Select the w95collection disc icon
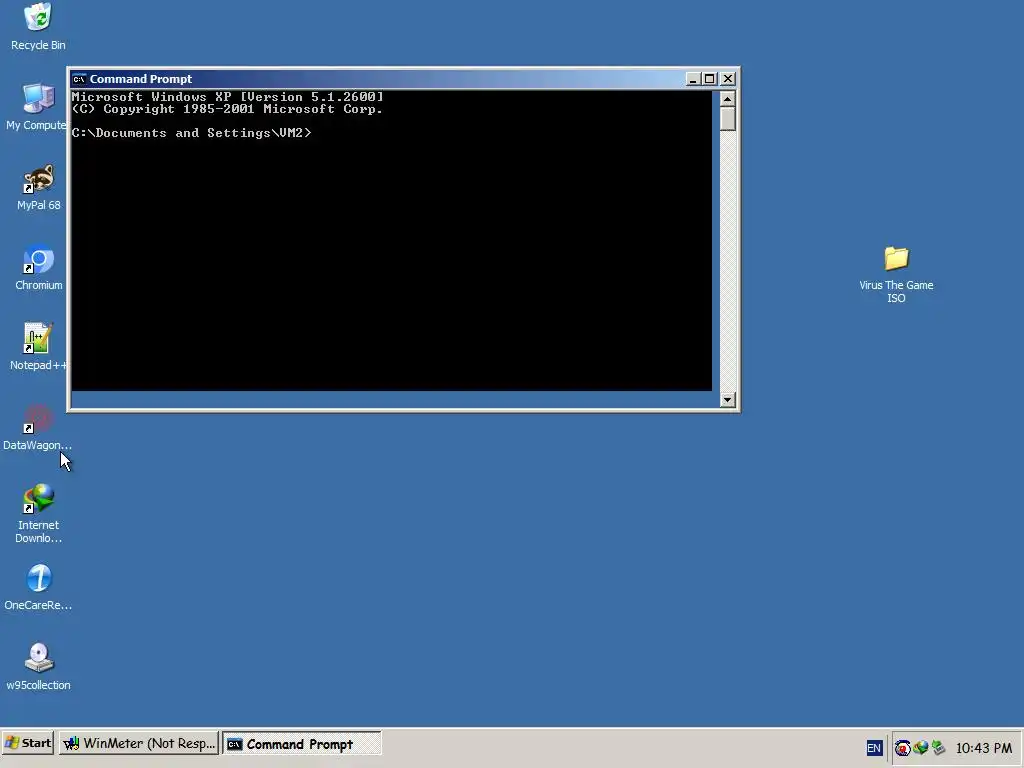 [39, 658]
